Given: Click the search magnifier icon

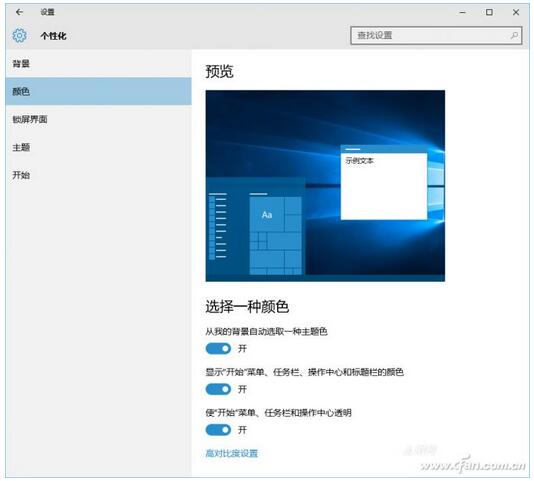Looking at the screenshot, I should [x=514, y=35].
